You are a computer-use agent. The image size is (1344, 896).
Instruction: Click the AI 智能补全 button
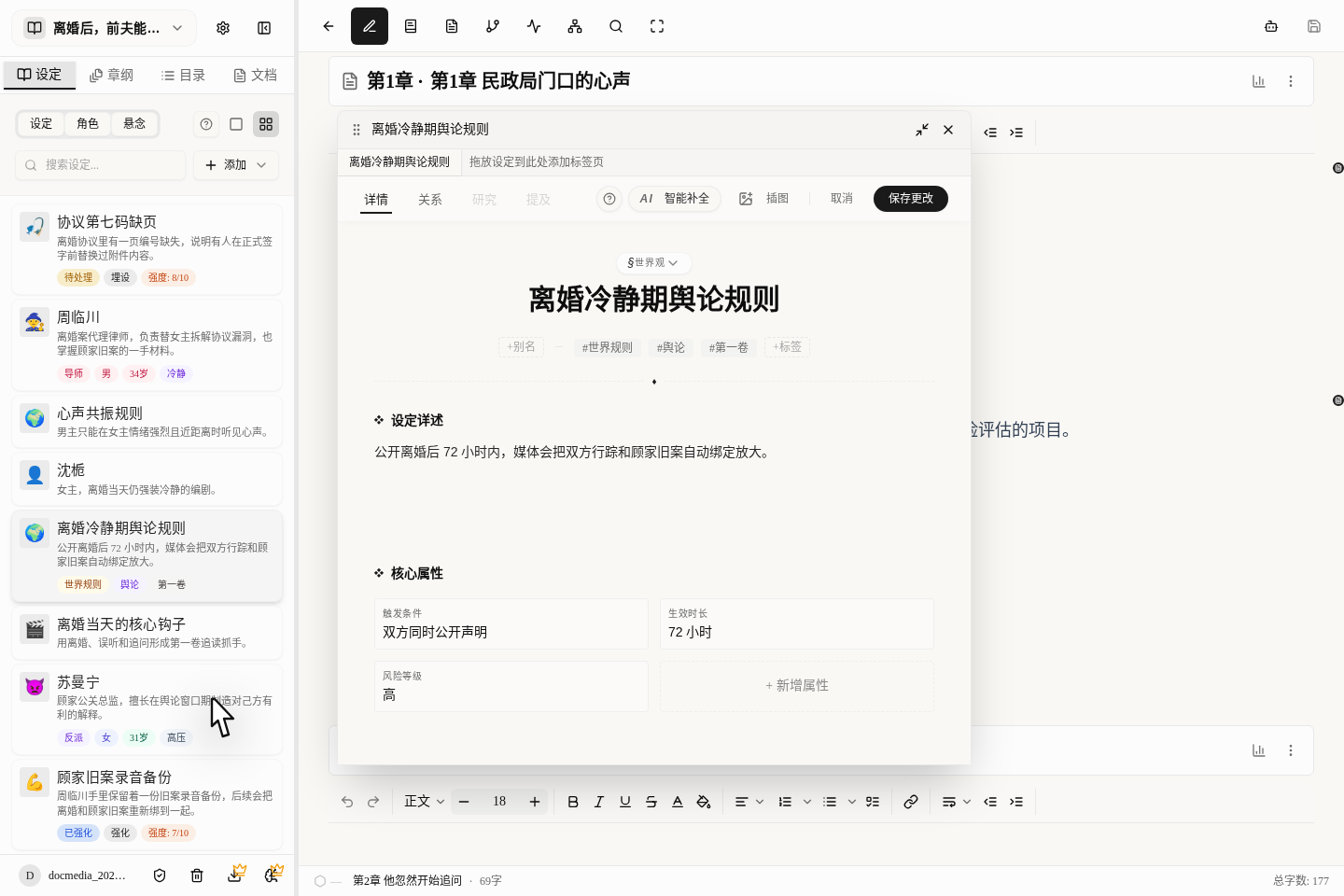point(674,198)
